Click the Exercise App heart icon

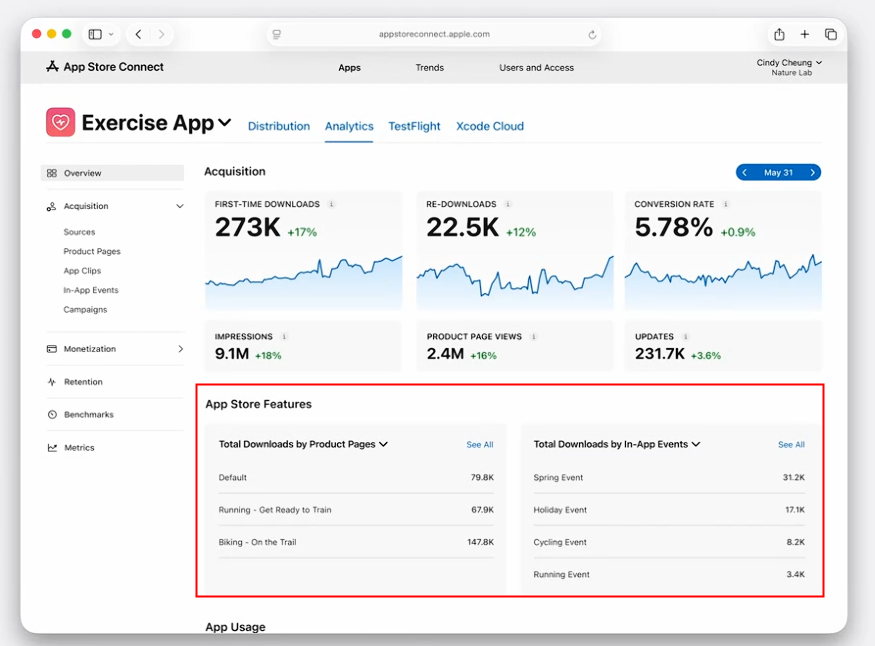(60, 122)
